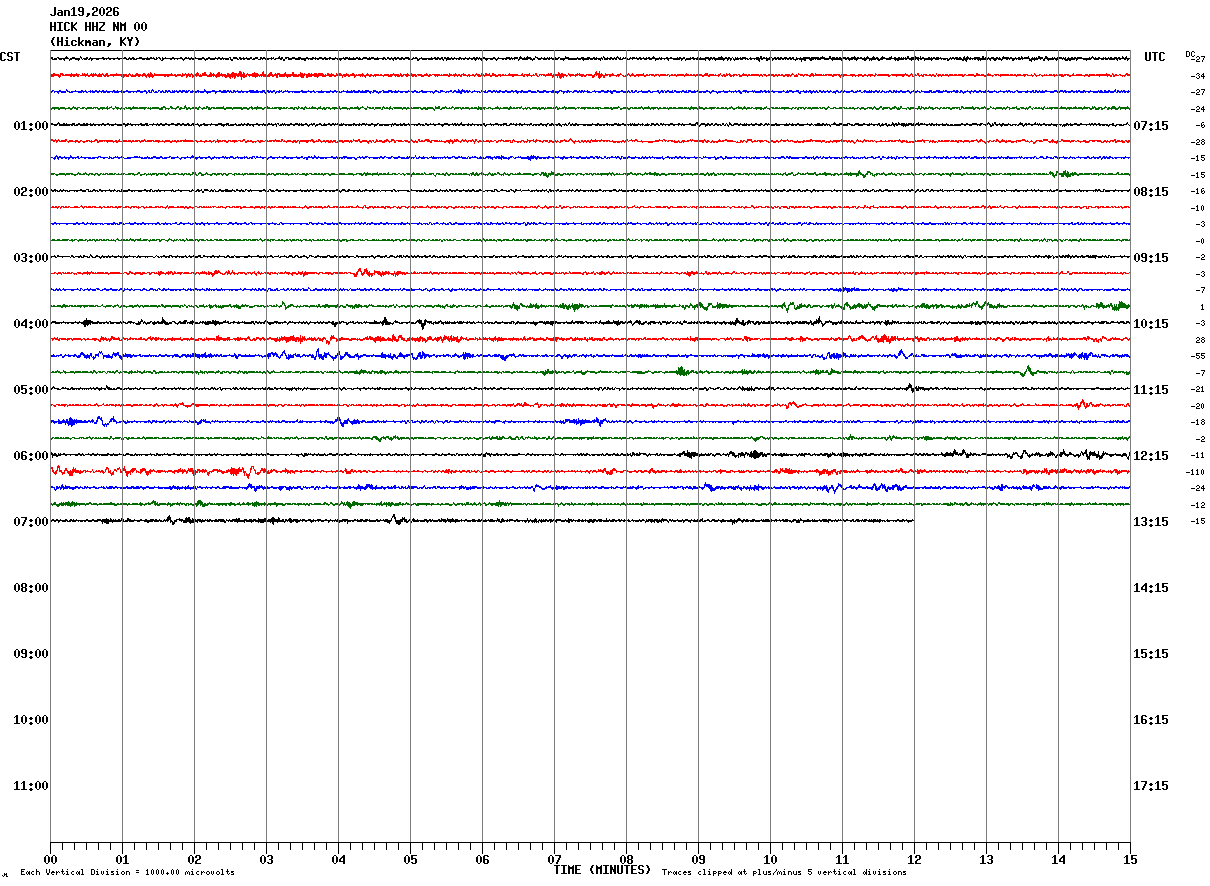Click minute tick label 01 on the bottom axis

point(122,859)
